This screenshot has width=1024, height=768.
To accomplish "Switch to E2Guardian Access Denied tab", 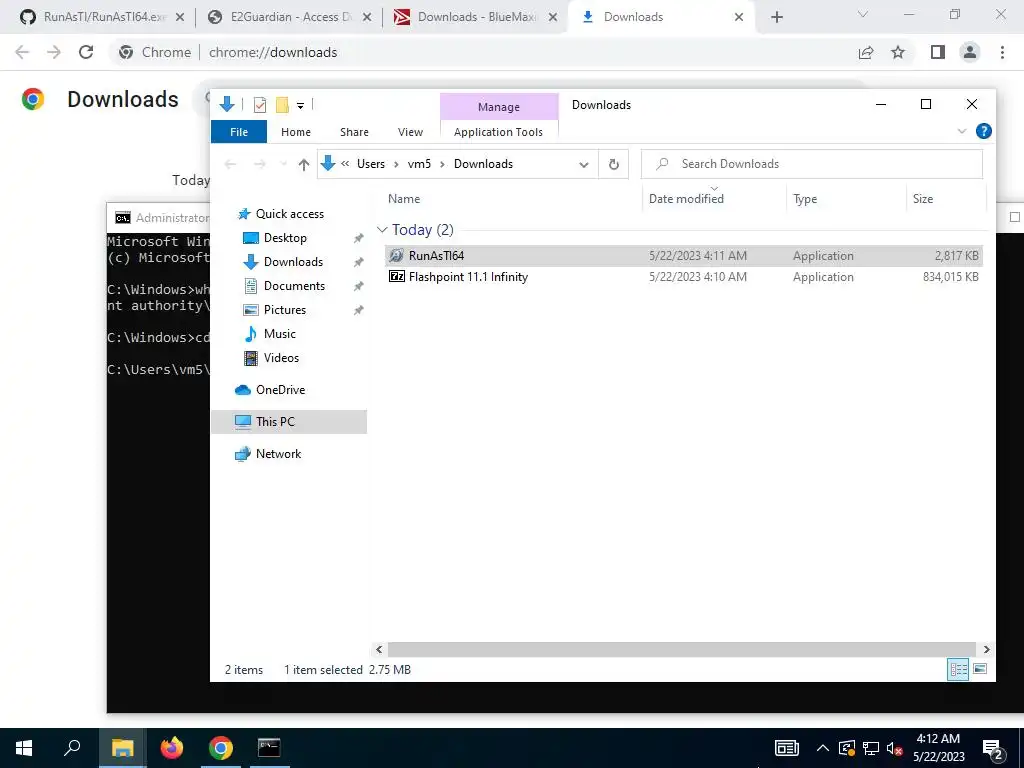I will [289, 17].
